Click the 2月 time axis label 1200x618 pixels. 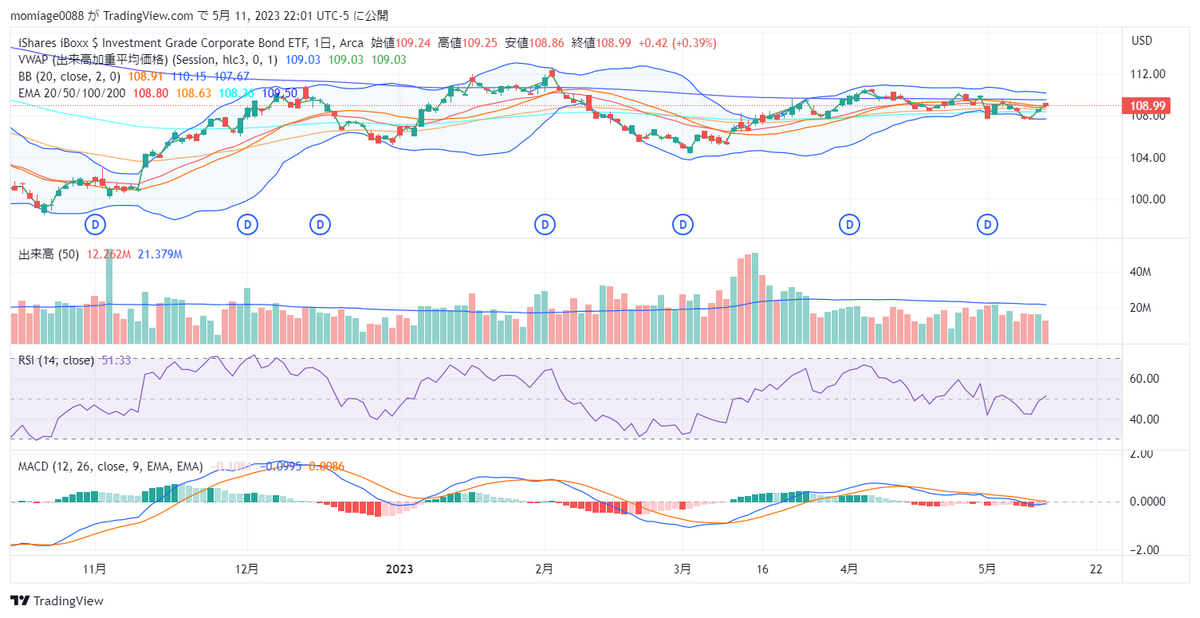(545, 569)
